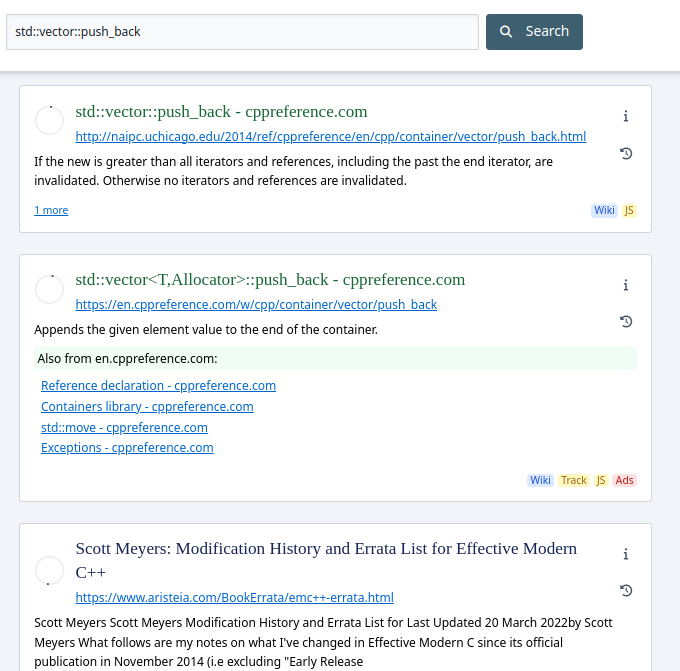Focus the search query input field
Image resolution: width=680 pixels, height=671 pixels.
242,32
